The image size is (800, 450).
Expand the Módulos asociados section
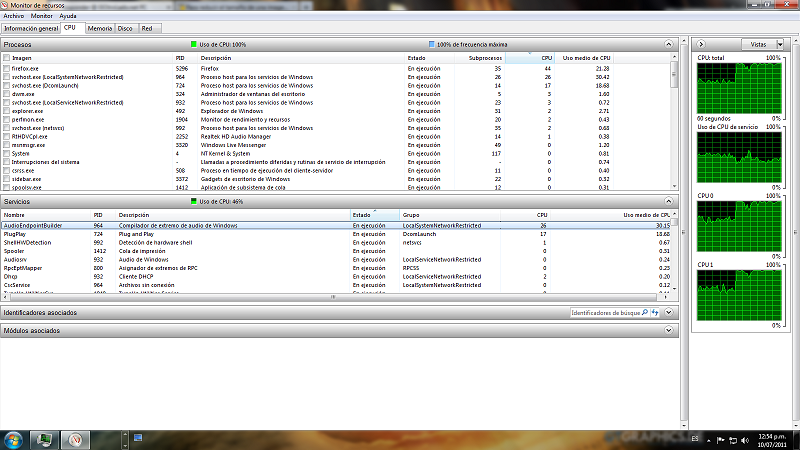[x=668, y=331]
